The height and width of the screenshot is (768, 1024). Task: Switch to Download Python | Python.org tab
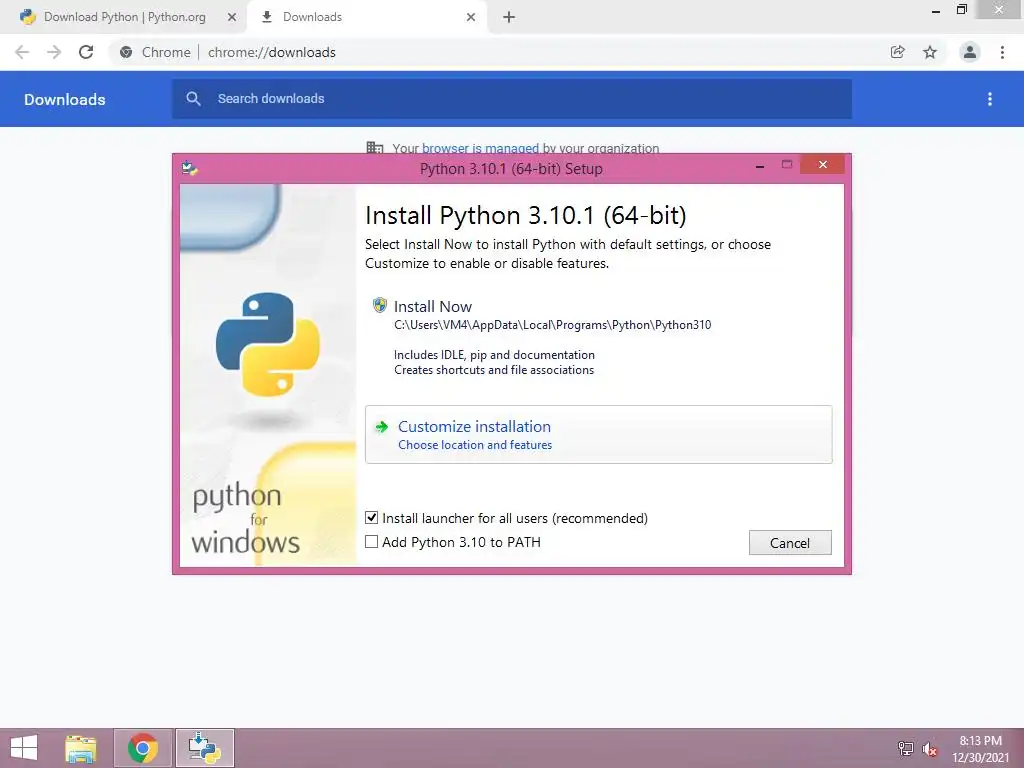point(124,17)
